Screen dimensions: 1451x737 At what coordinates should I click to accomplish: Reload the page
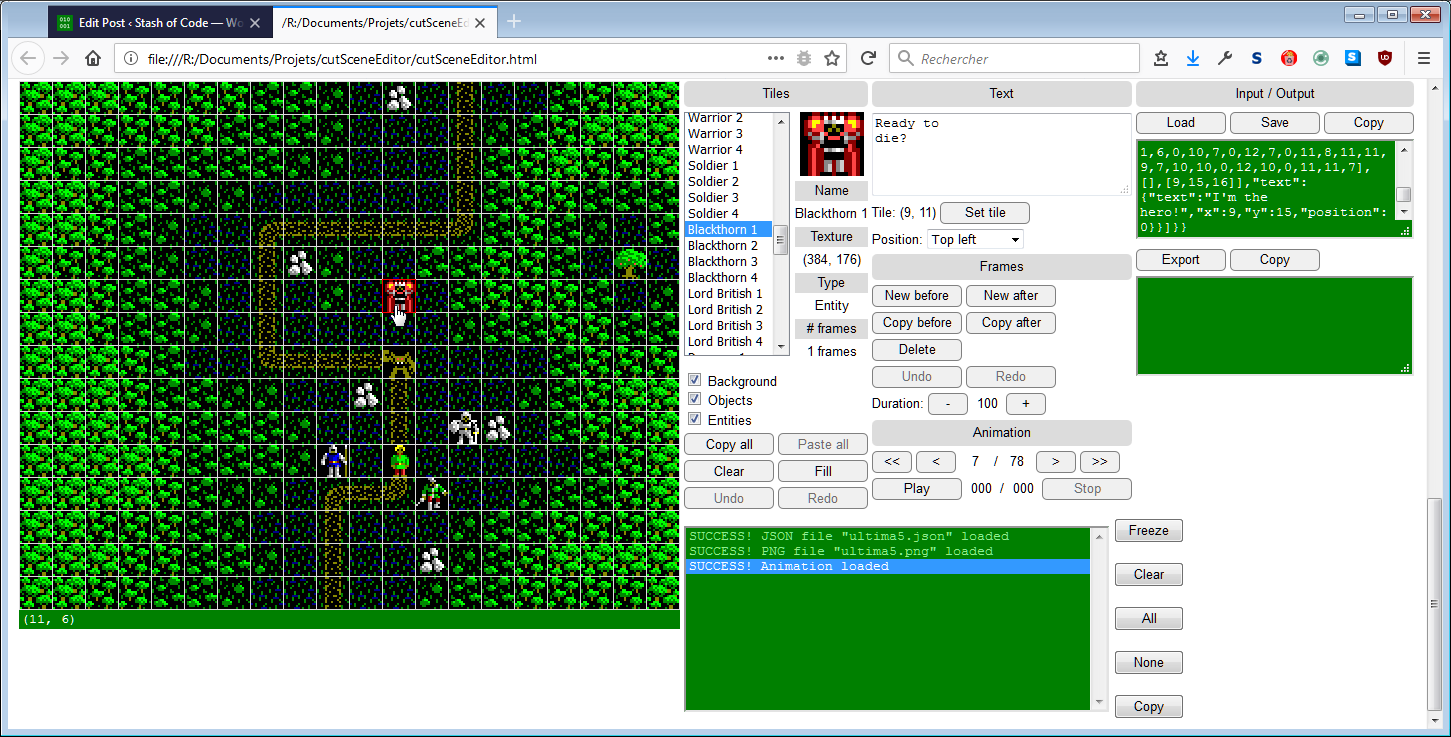tap(868, 59)
